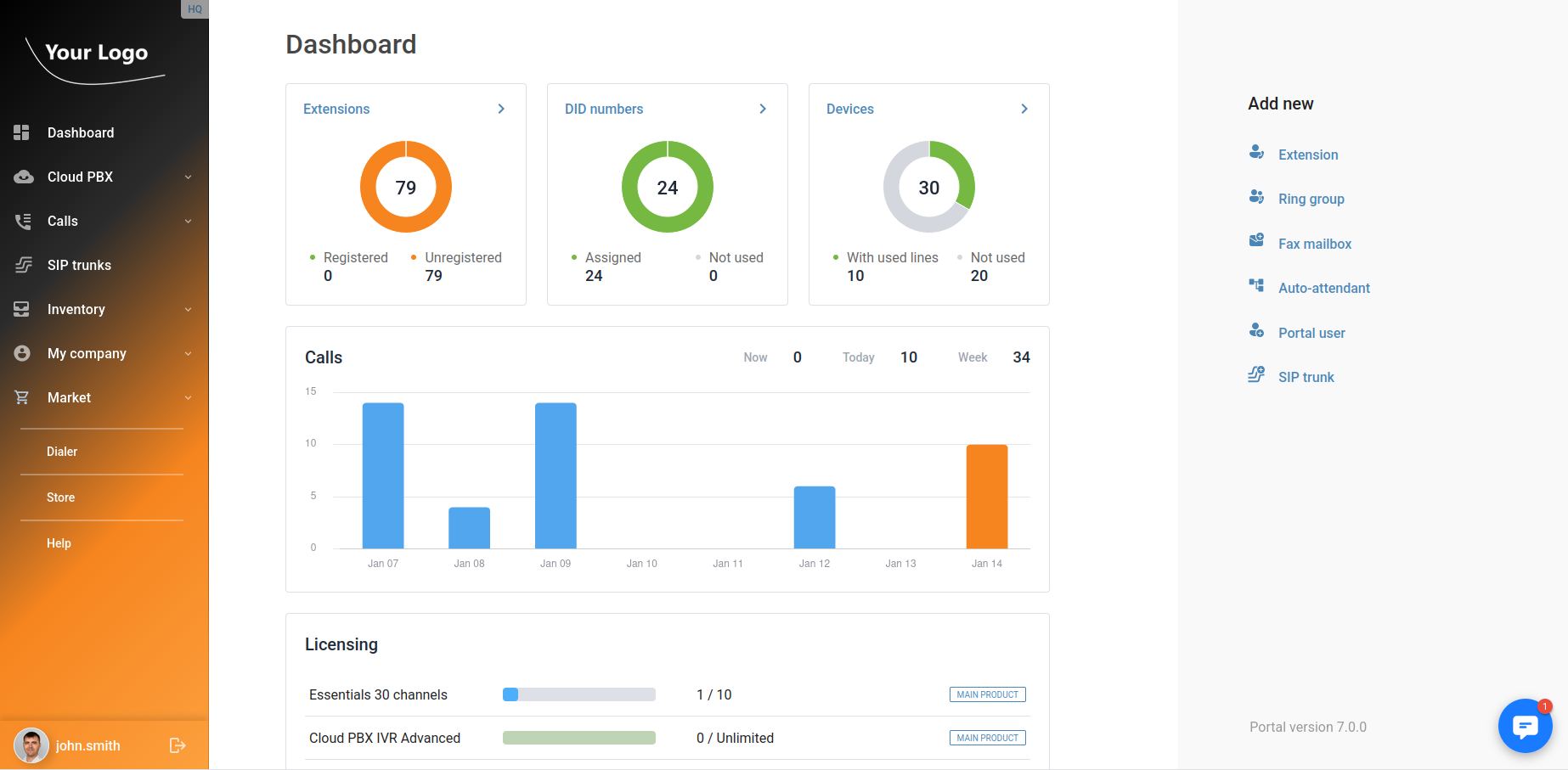Open the Extensions card arrow
The image size is (1568, 770).
[501, 109]
